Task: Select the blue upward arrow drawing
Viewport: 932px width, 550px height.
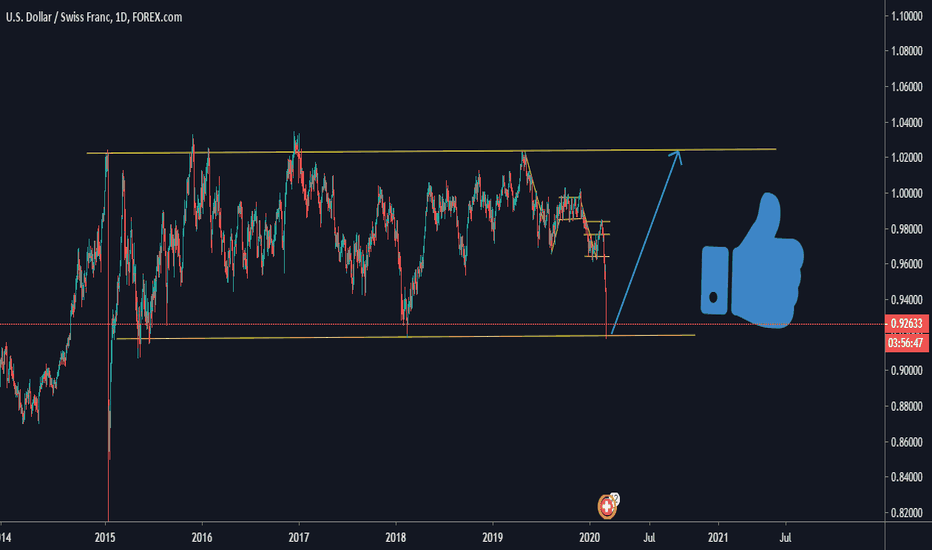Action: pyautogui.click(x=646, y=242)
